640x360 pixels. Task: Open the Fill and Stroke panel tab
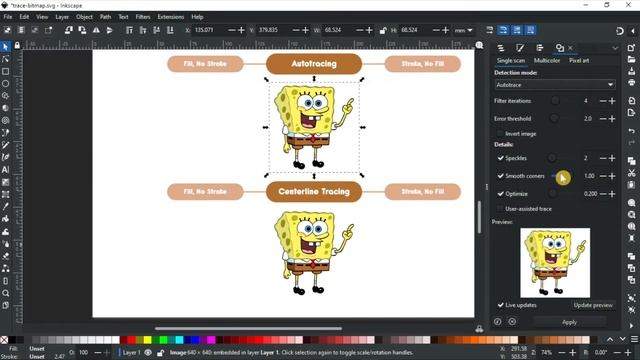coord(520,48)
